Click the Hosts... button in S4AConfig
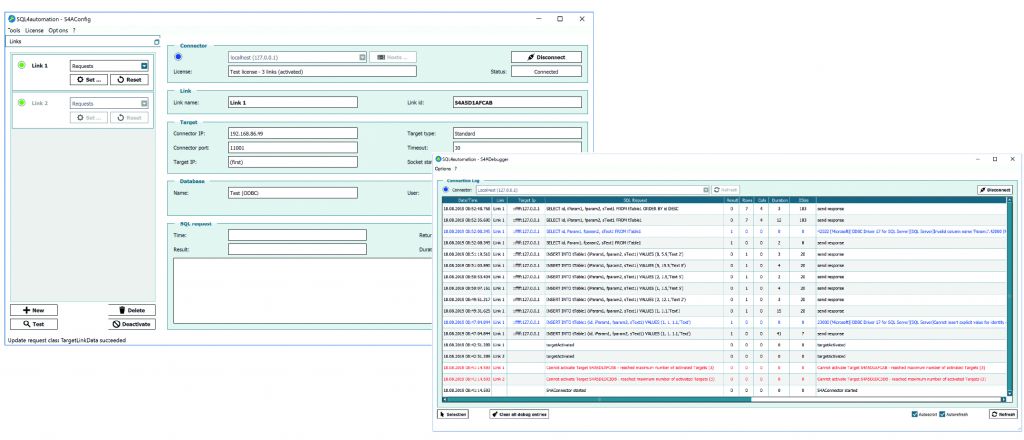The image size is (1024, 440). click(392, 57)
